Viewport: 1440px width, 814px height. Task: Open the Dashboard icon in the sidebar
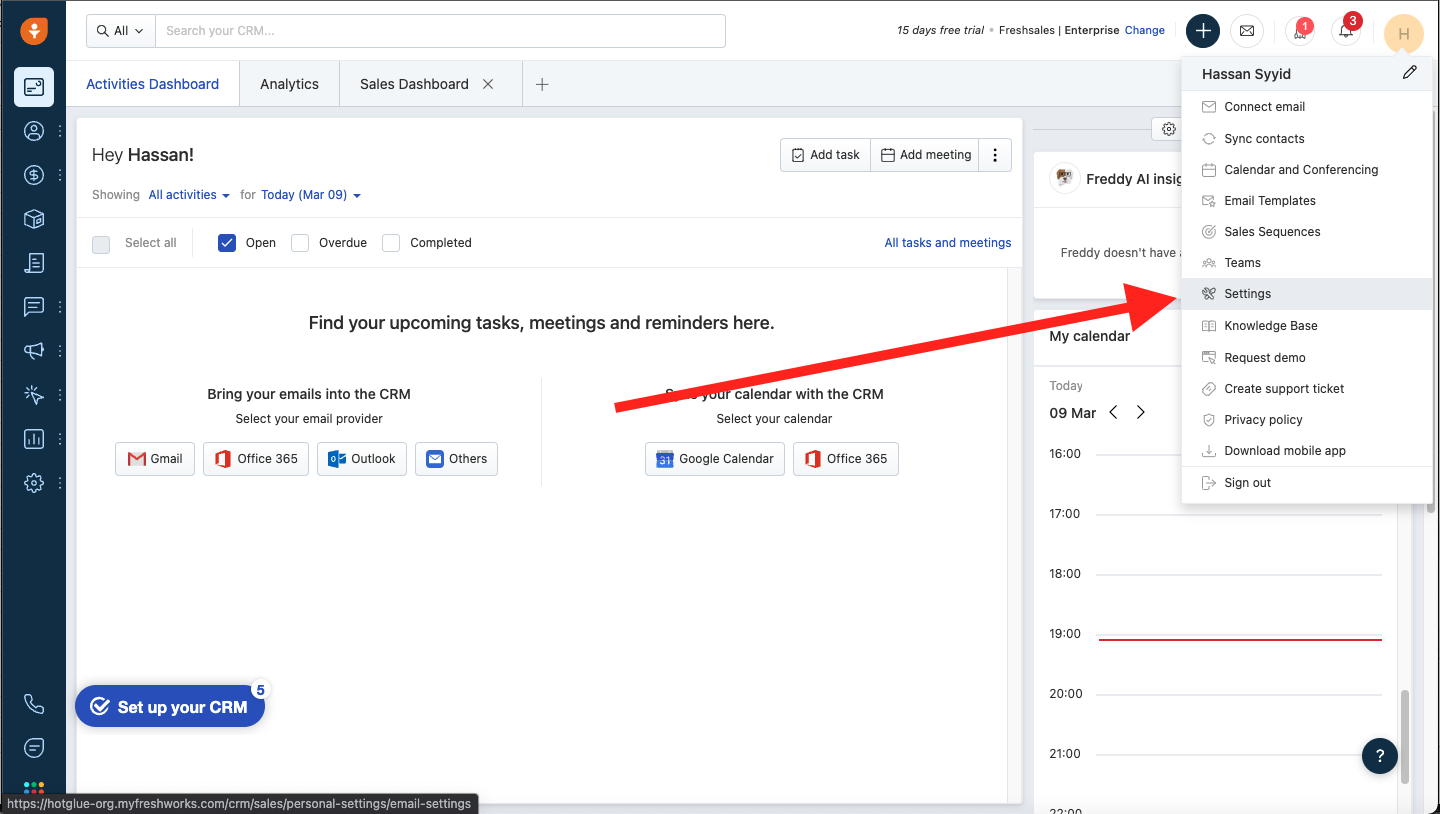(x=34, y=87)
